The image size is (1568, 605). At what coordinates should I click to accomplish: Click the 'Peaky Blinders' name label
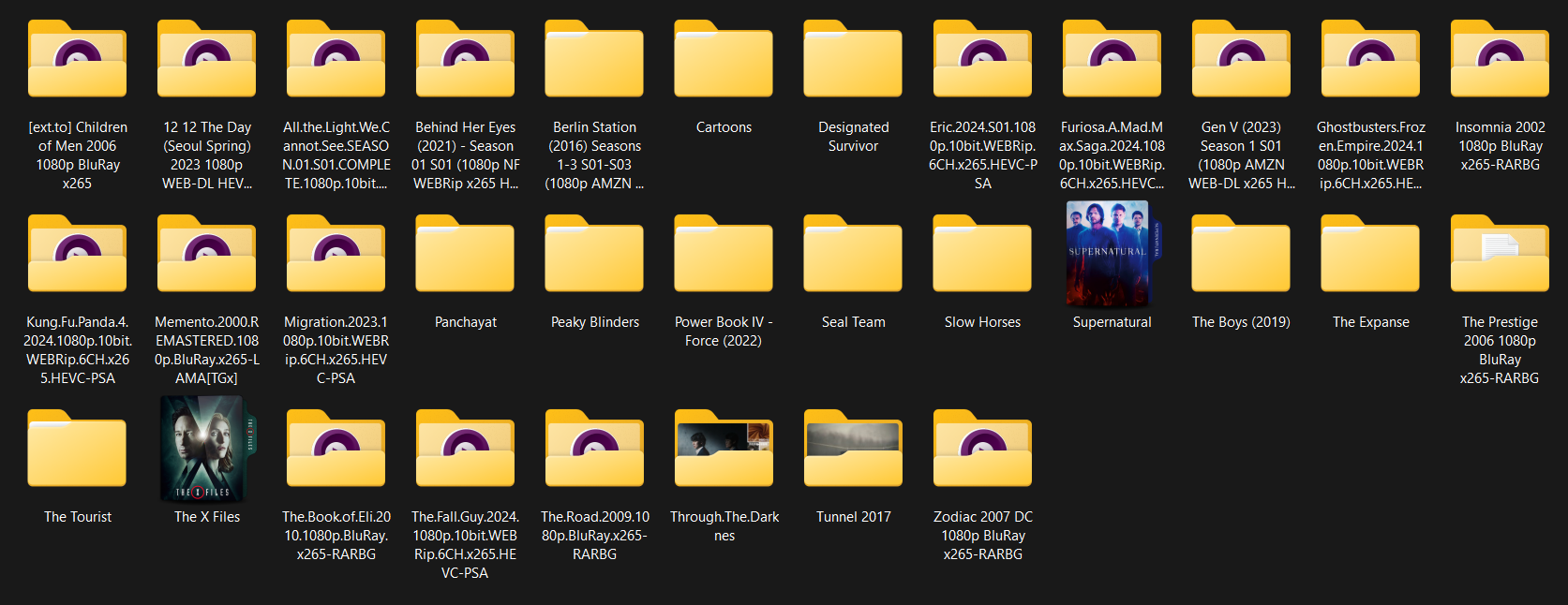[595, 322]
